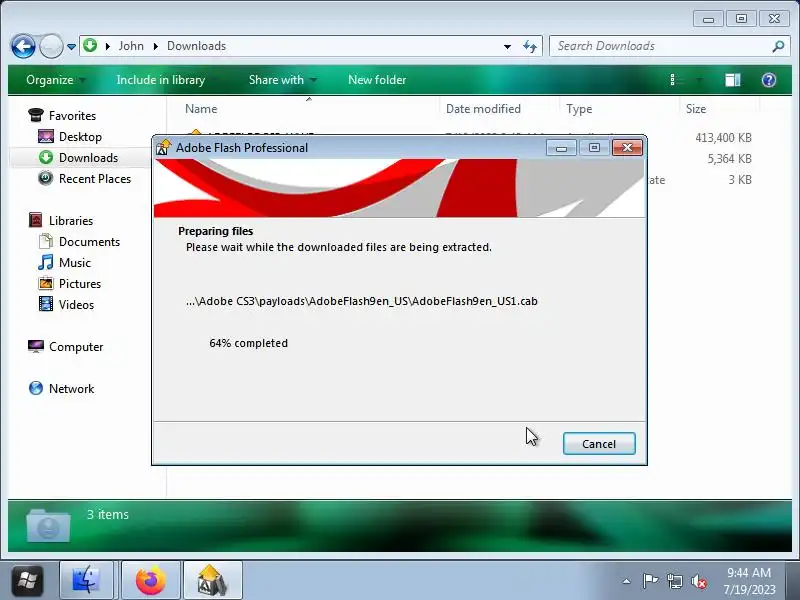The width and height of the screenshot is (800, 600).
Task: Click the network tray icon
Action: (x=674, y=581)
